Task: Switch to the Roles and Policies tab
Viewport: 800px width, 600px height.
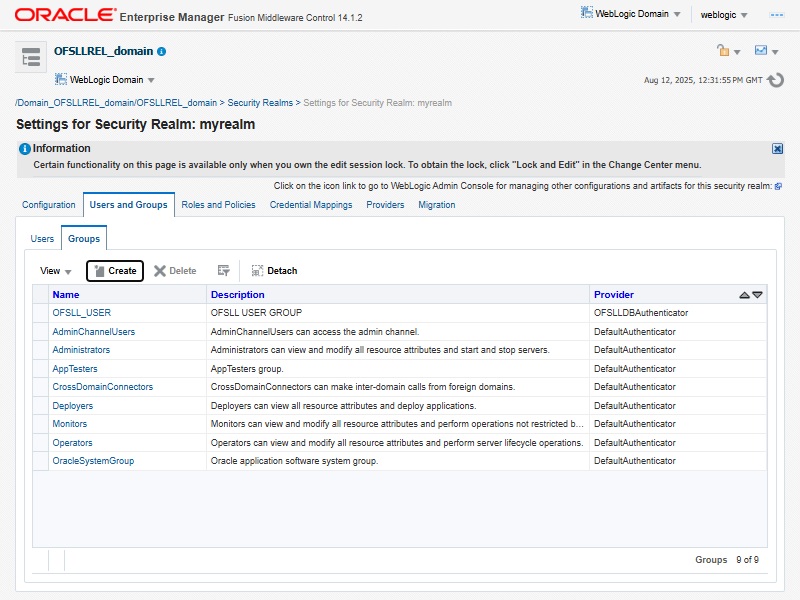Action: [218, 205]
